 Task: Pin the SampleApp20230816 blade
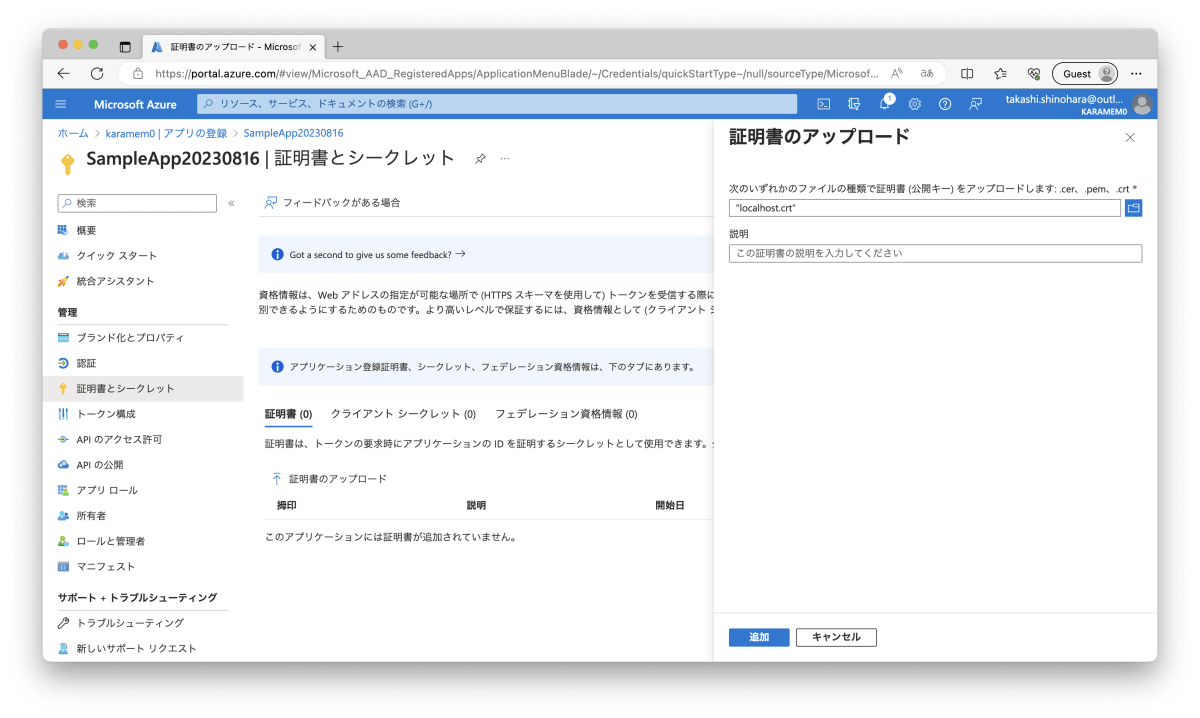[x=480, y=159]
